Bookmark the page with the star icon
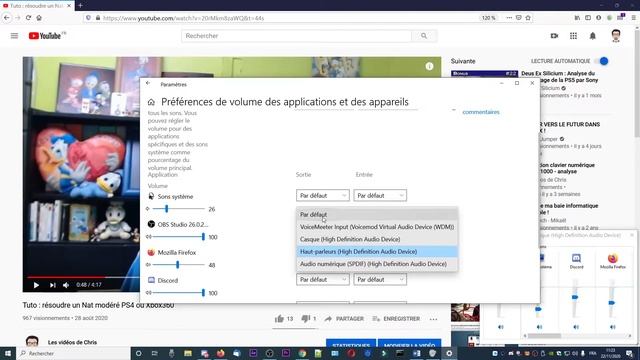The height and width of the screenshot is (360, 640). pyautogui.click(x=528, y=18)
